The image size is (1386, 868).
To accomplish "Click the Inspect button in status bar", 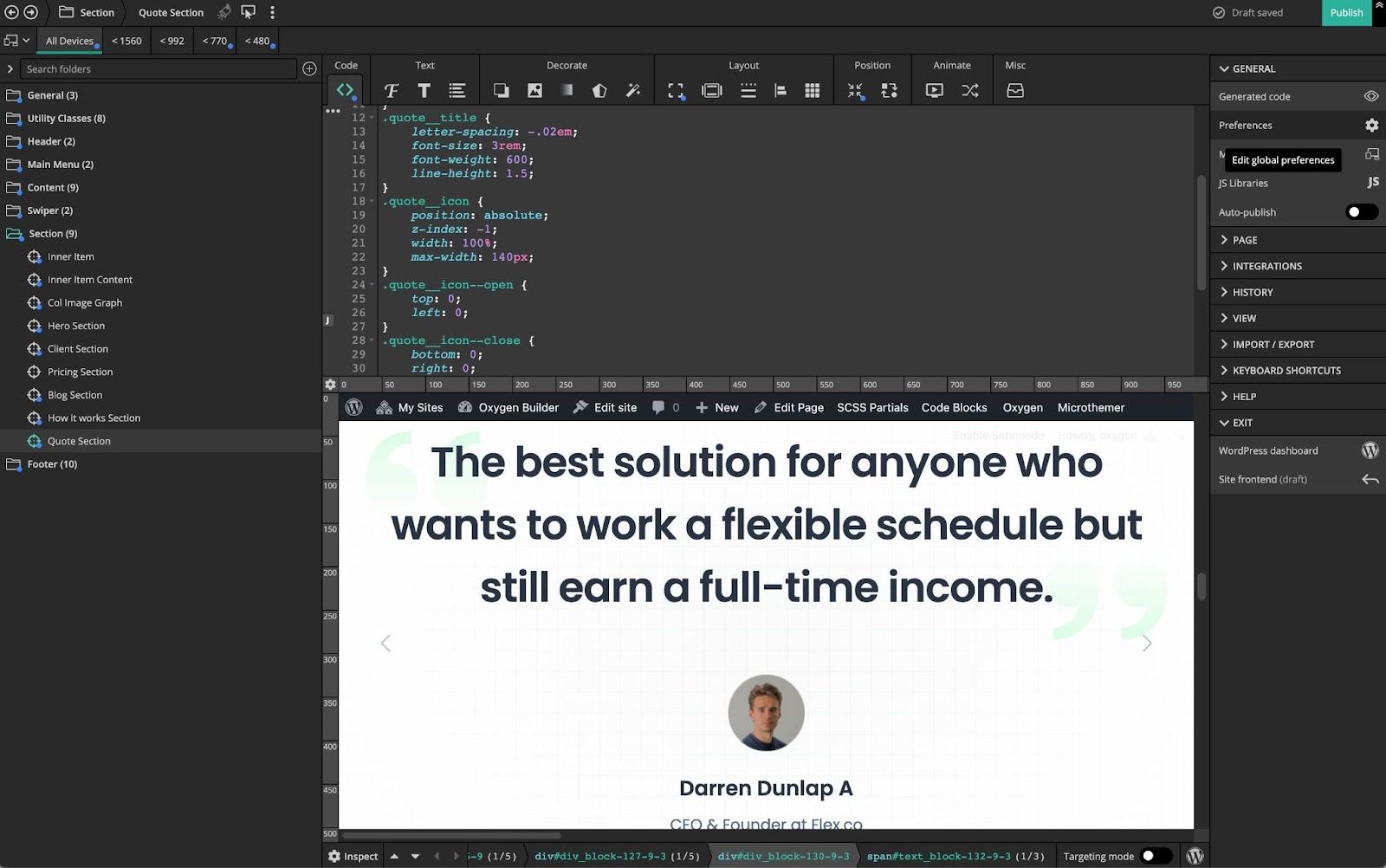I will click(353, 856).
